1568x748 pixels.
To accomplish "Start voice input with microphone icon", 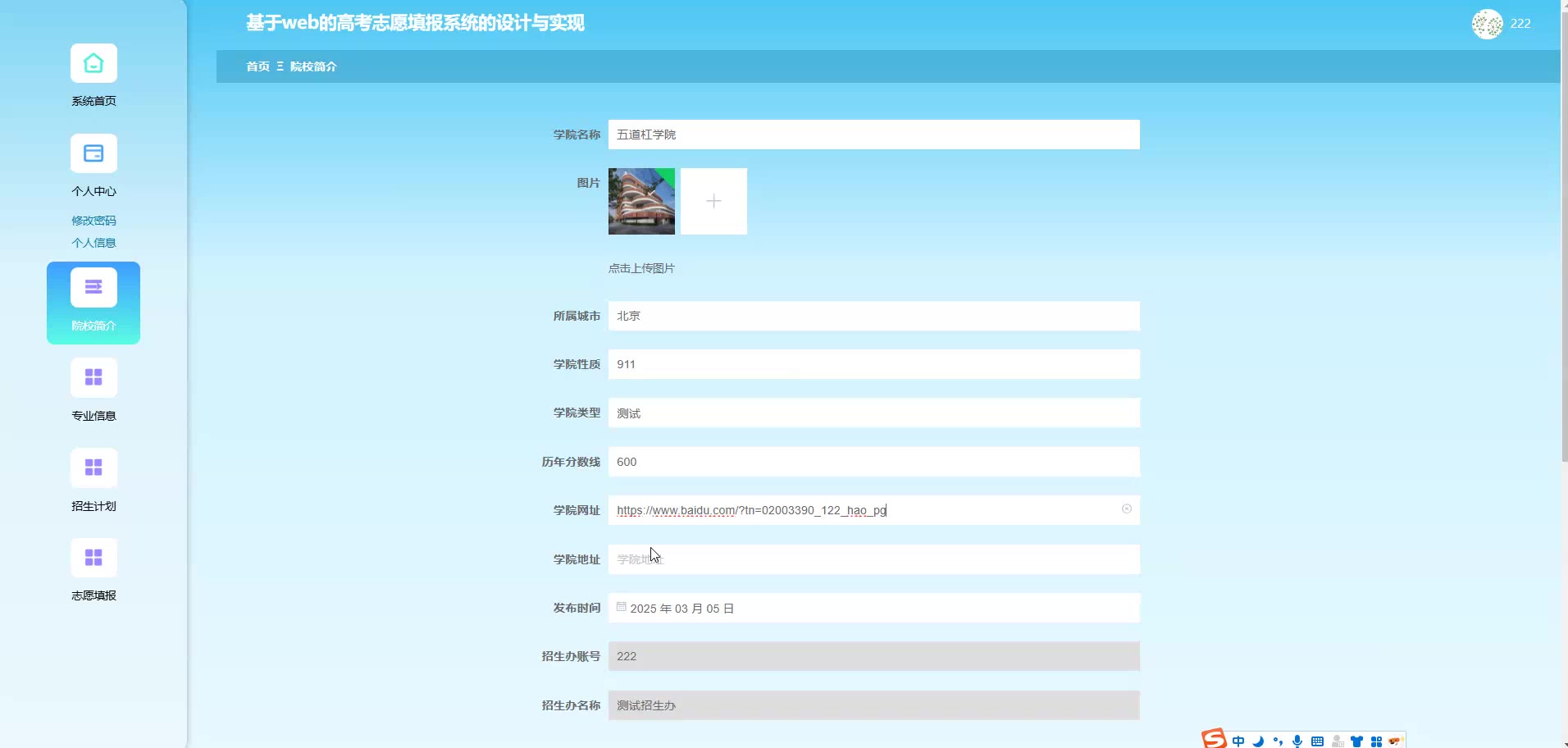I will click(1297, 741).
